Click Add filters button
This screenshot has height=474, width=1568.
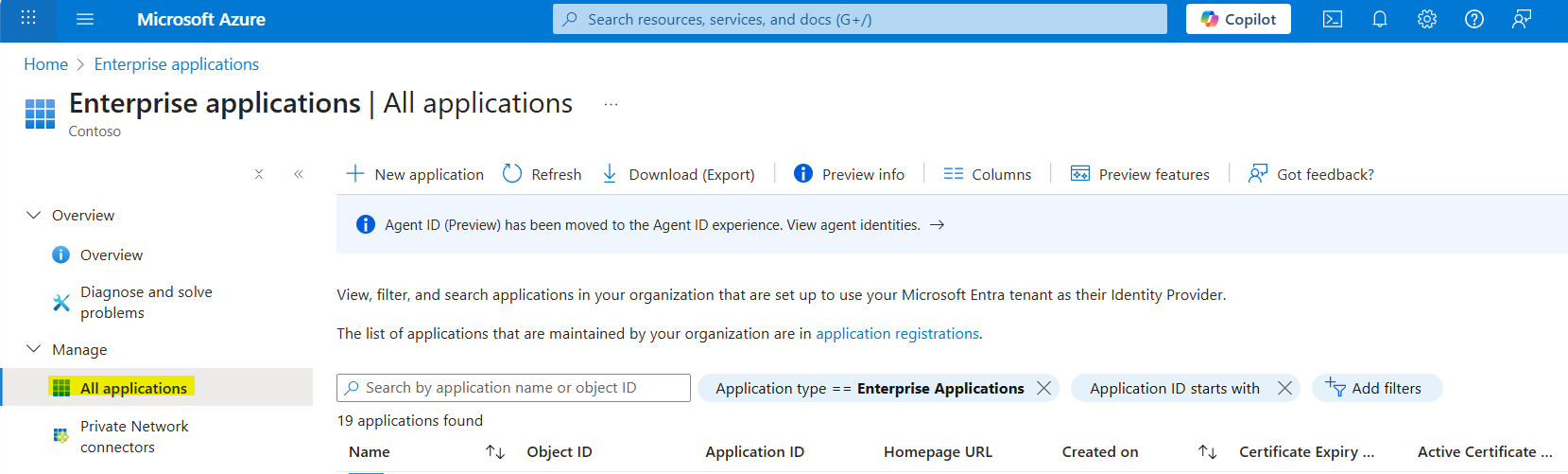pyautogui.click(x=1376, y=388)
